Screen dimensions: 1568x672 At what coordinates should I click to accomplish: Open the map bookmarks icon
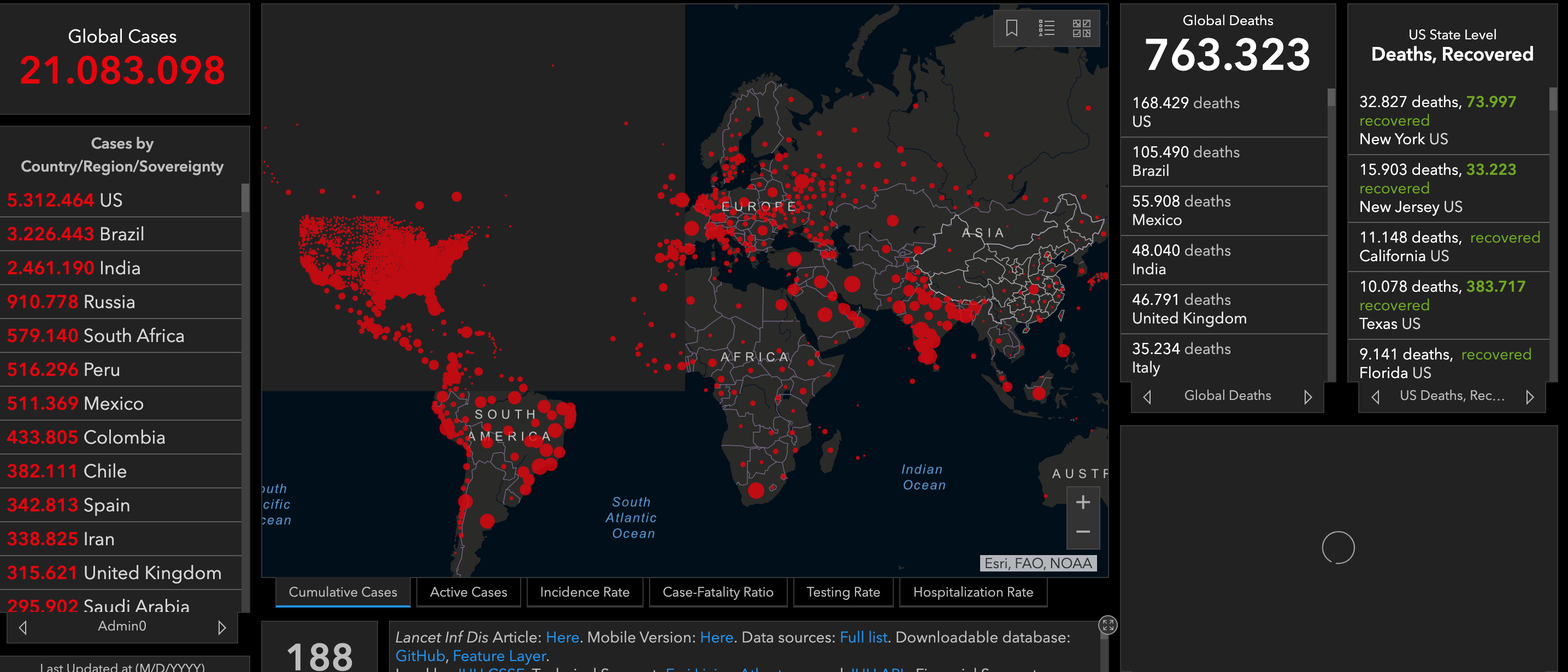(x=1011, y=28)
